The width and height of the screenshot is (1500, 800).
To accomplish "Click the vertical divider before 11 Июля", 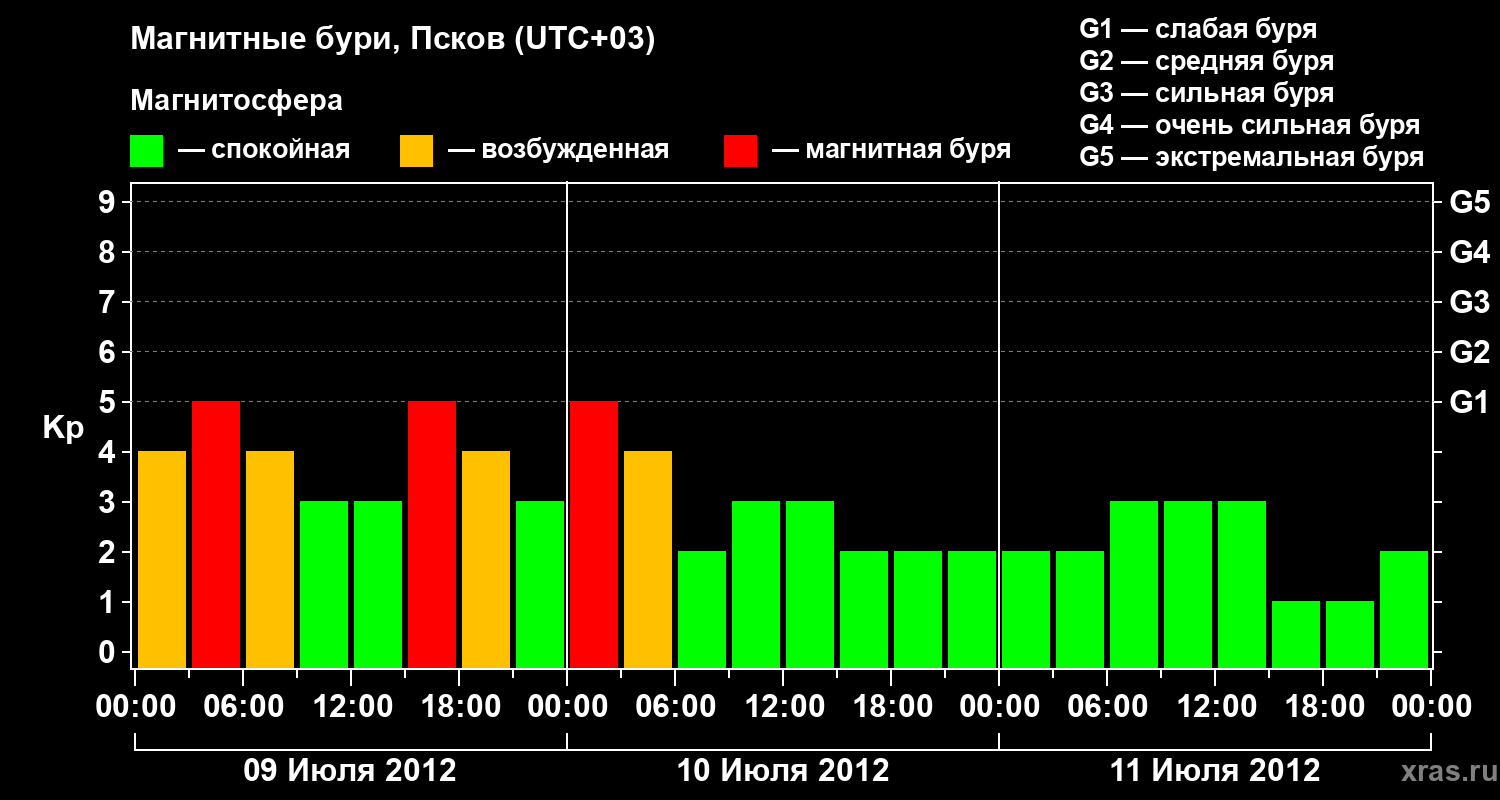I will 999,425.
